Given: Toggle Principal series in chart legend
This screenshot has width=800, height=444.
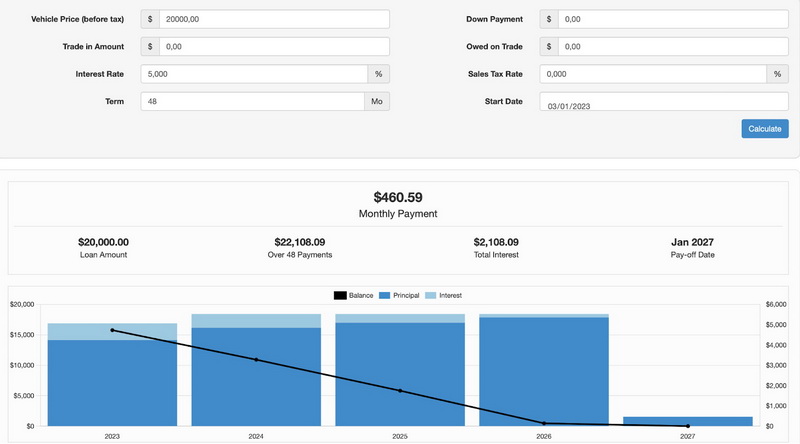Looking at the screenshot, I should coord(399,295).
